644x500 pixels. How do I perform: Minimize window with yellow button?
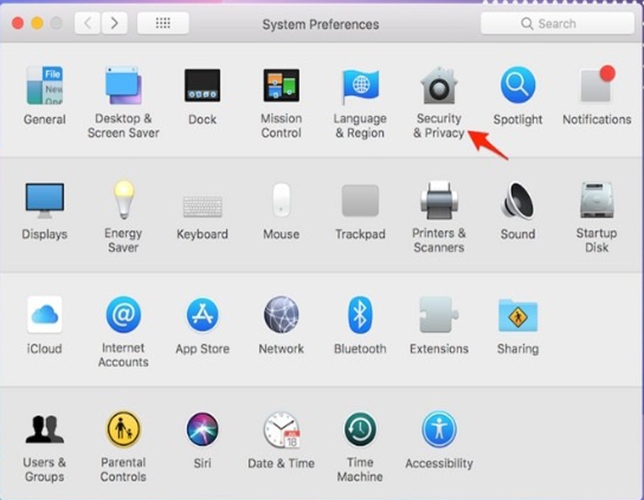(x=37, y=23)
